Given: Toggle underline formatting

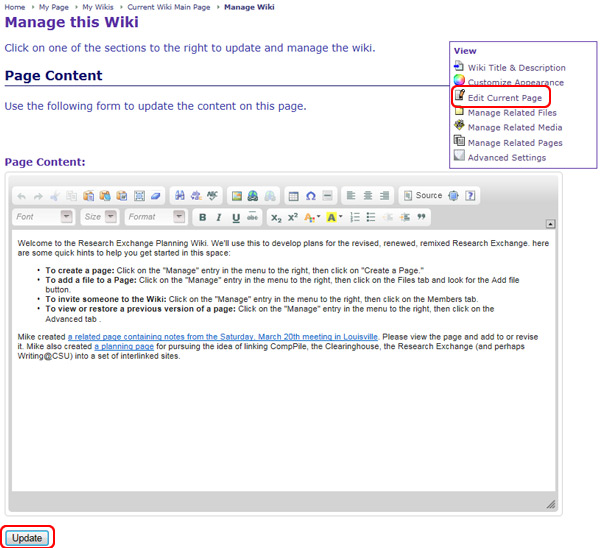Looking at the screenshot, I should pyautogui.click(x=236, y=217).
